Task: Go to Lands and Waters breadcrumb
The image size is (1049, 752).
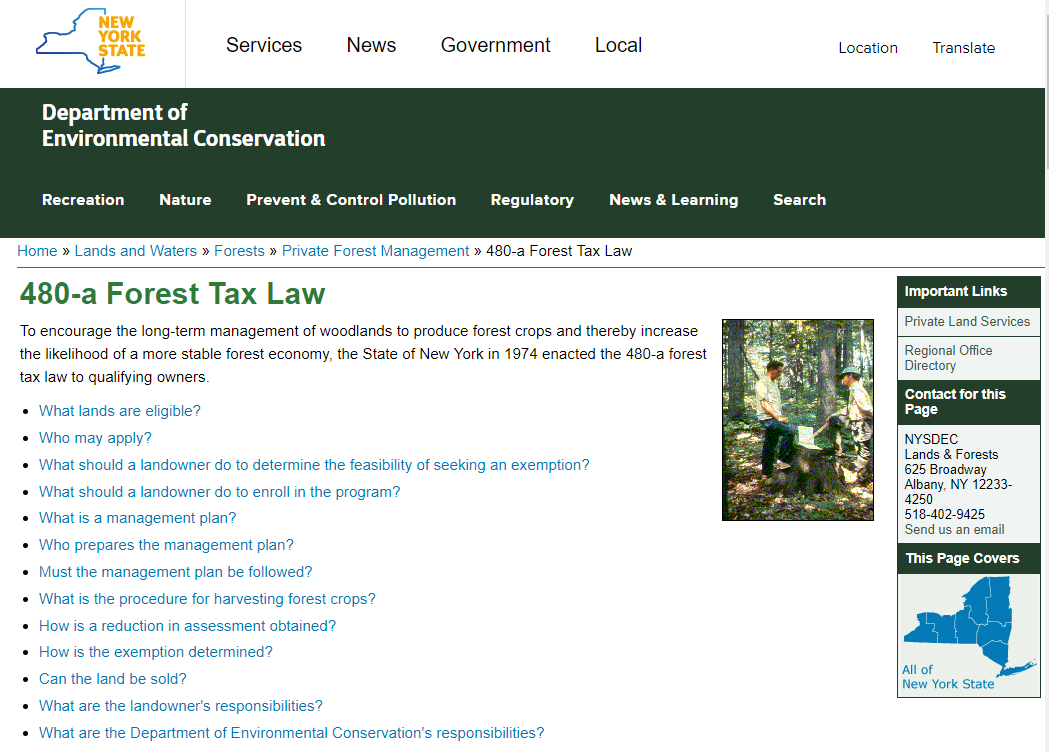Action: point(136,251)
